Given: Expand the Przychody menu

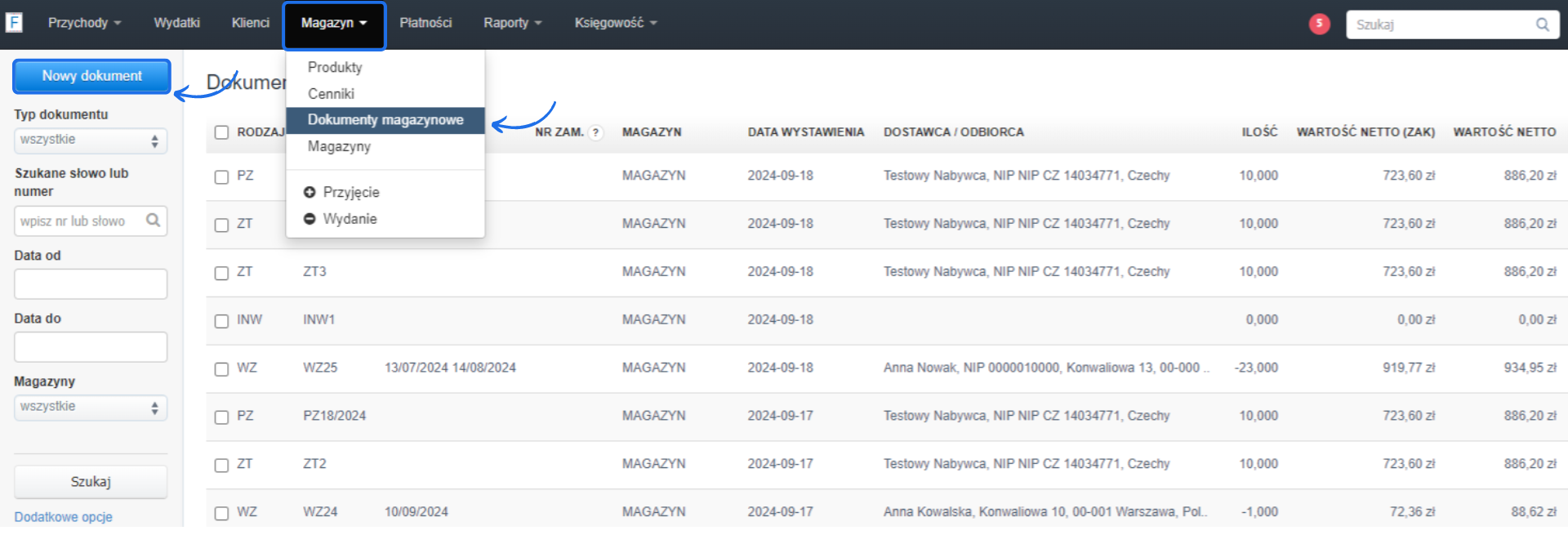Looking at the screenshot, I should tap(84, 23).
